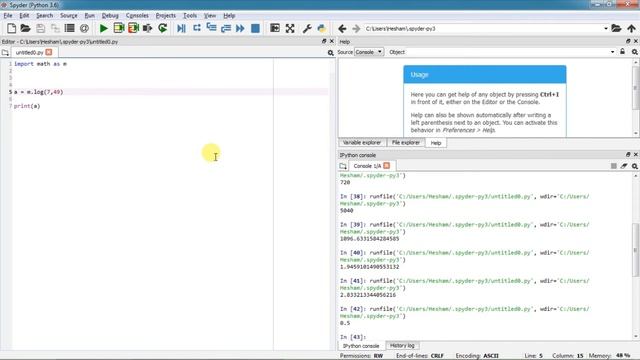
Task: Close the untitled0.py tab
Action: [x=49, y=52]
